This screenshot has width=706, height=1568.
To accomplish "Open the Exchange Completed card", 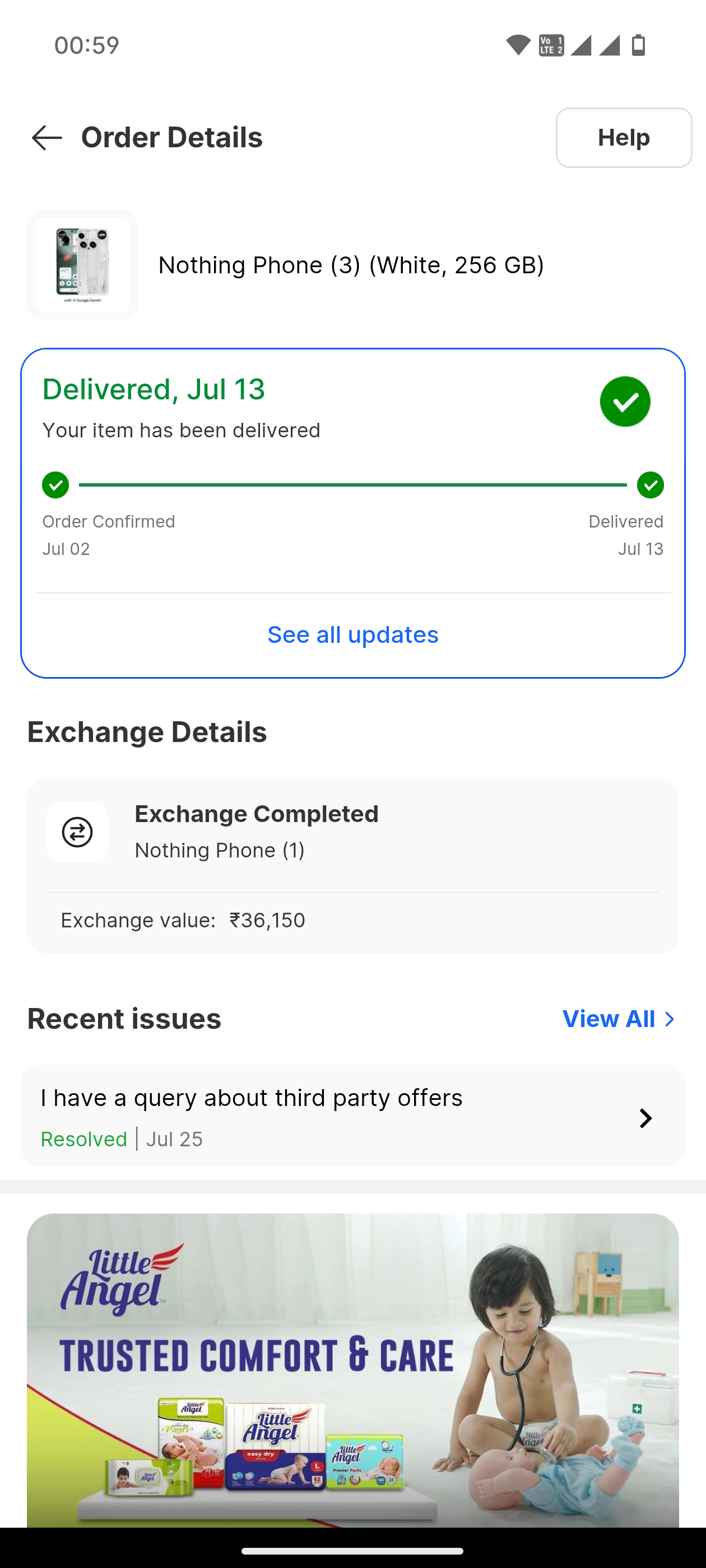I will tap(352, 831).
